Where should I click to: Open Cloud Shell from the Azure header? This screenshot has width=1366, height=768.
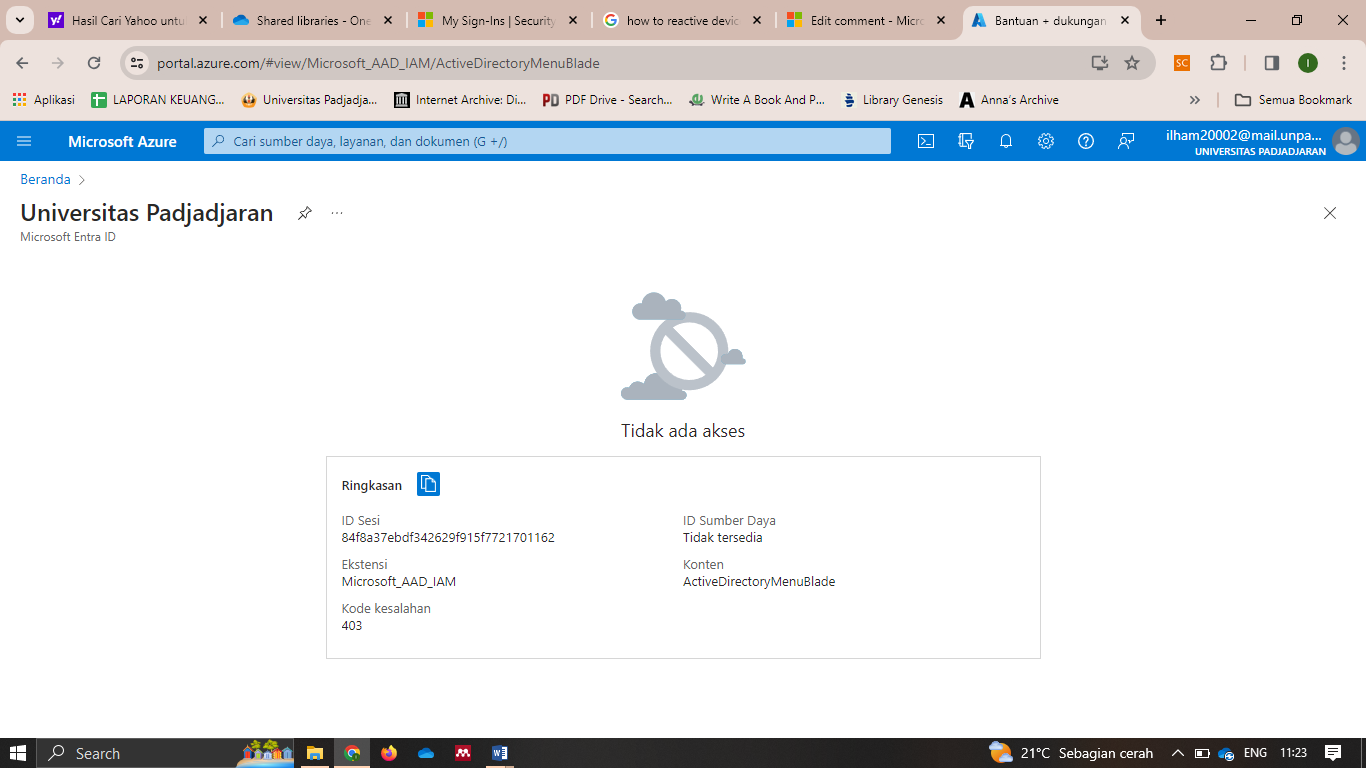tap(926, 141)
